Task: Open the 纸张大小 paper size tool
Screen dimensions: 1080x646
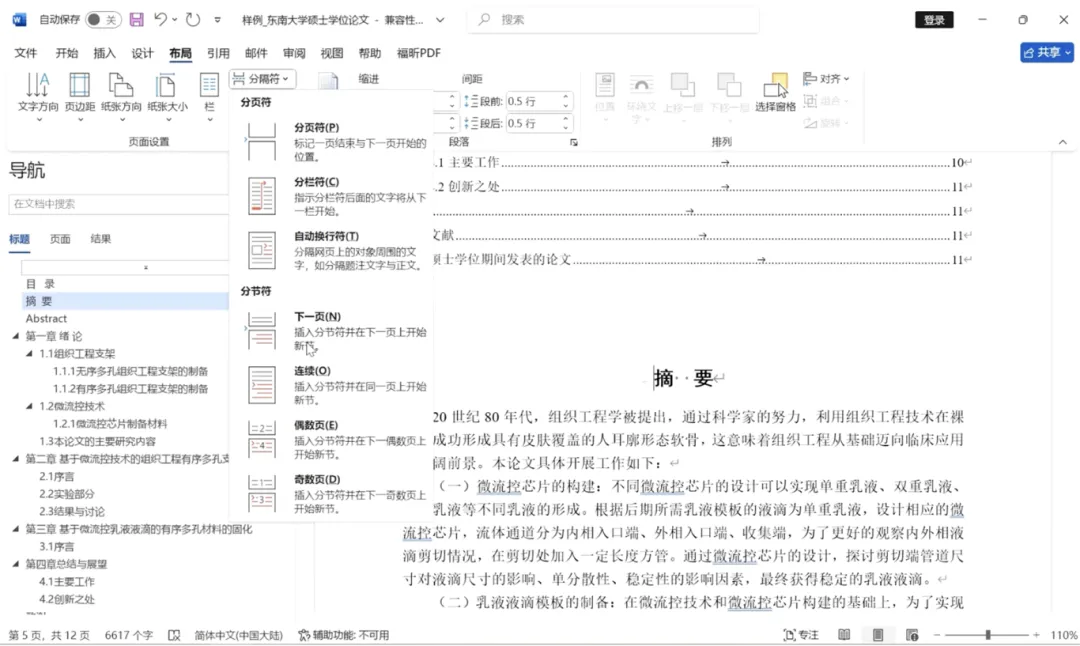Action: [167, 96]
